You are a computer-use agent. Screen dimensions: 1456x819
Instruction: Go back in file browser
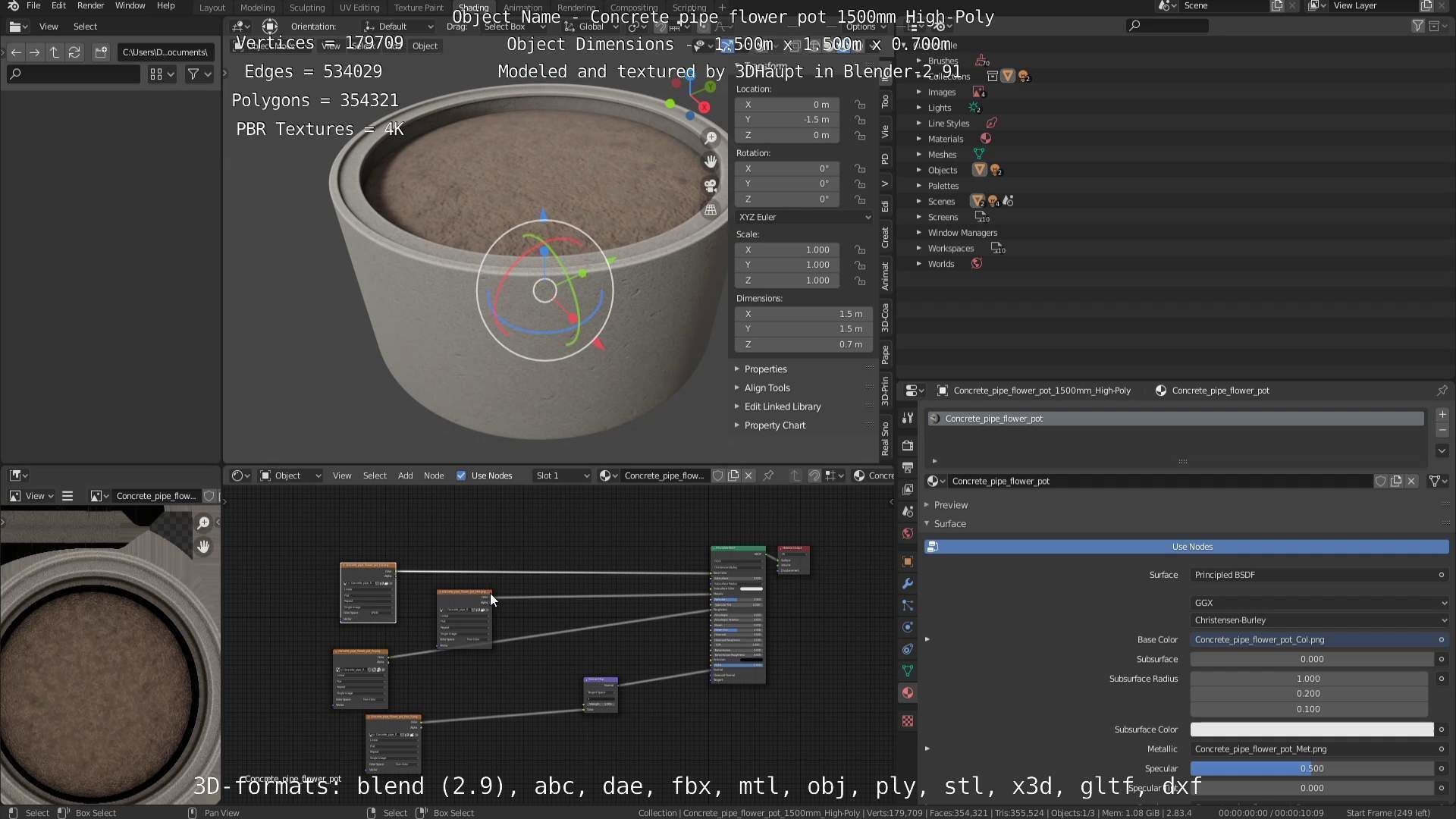16,52
